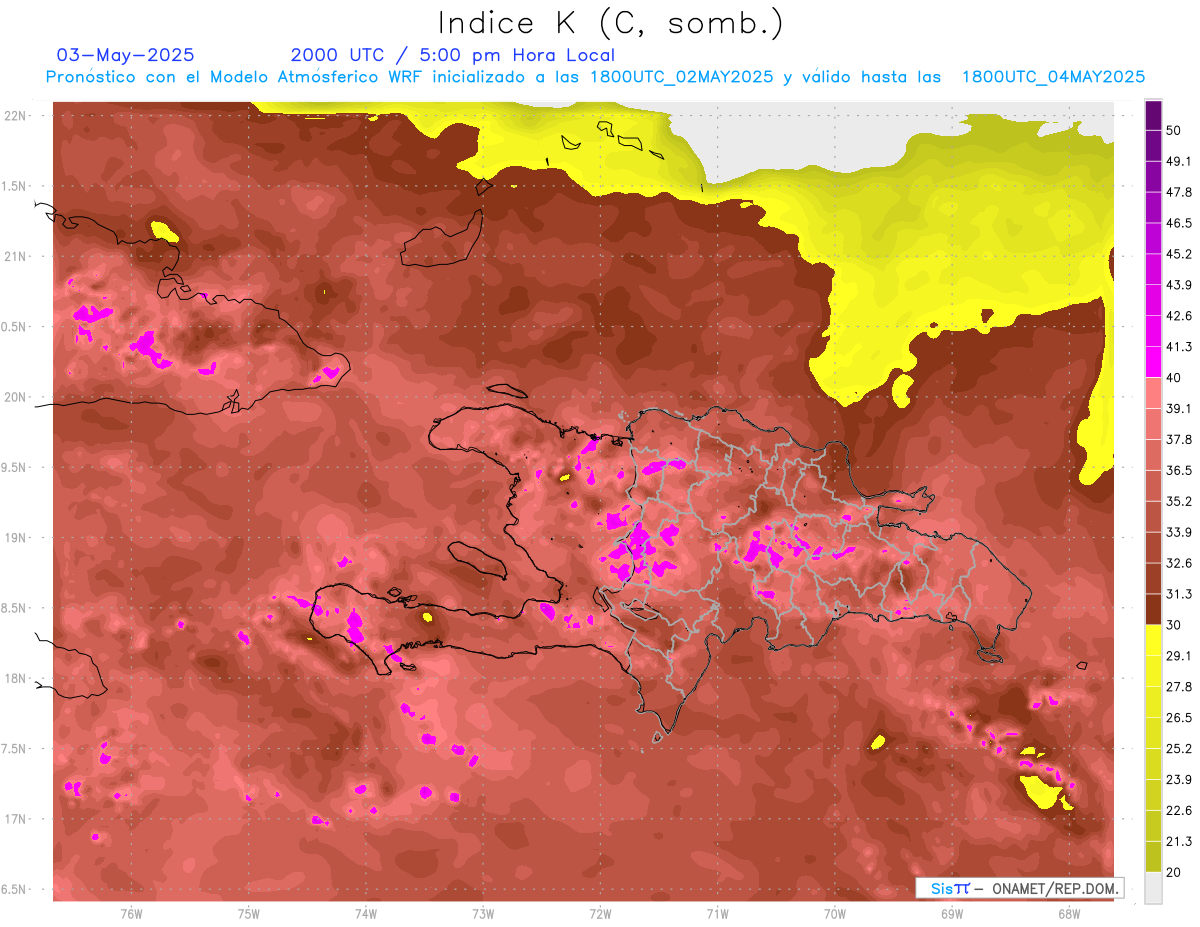1200x927 pixels.
Task: Click the color bar value "43.9"
Action: (x=1181, y=285)
